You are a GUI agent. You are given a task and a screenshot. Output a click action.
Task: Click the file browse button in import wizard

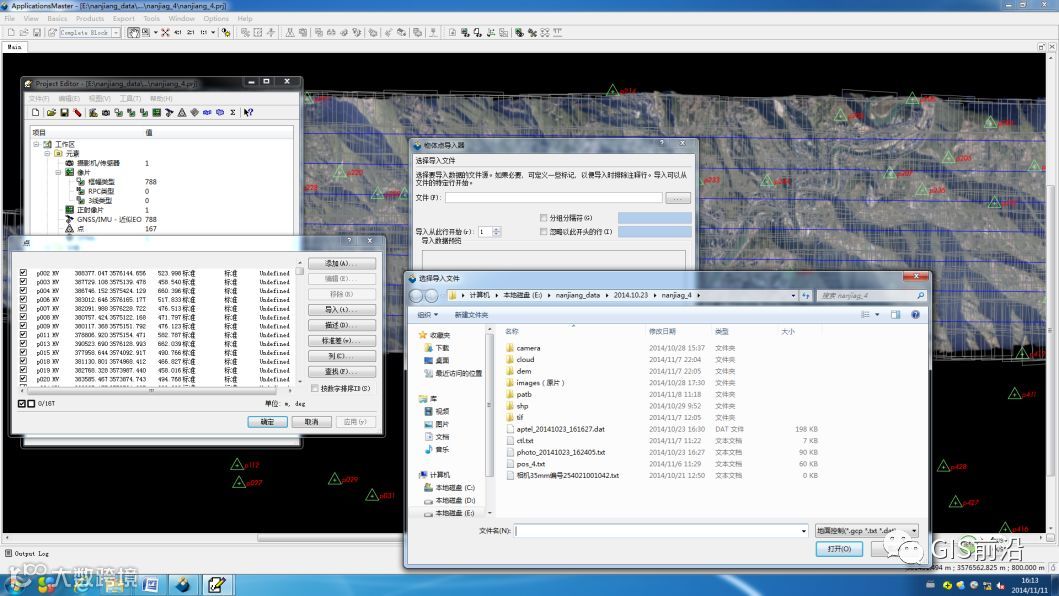click(677, 198)
